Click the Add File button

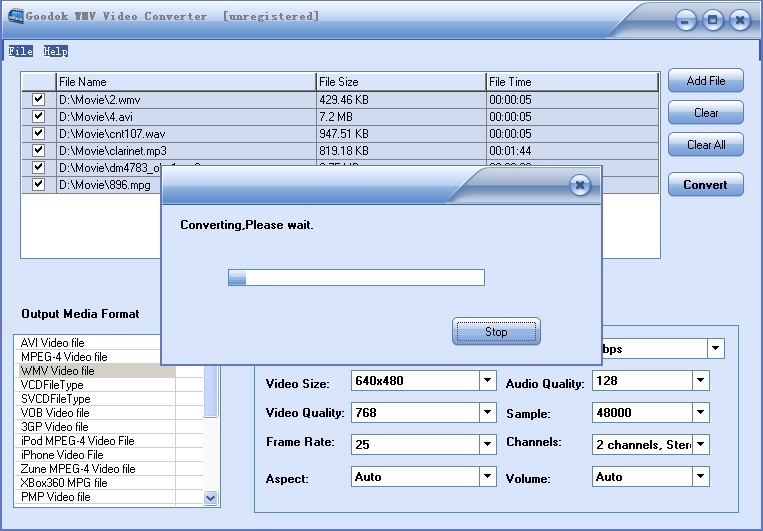[706, 81]
